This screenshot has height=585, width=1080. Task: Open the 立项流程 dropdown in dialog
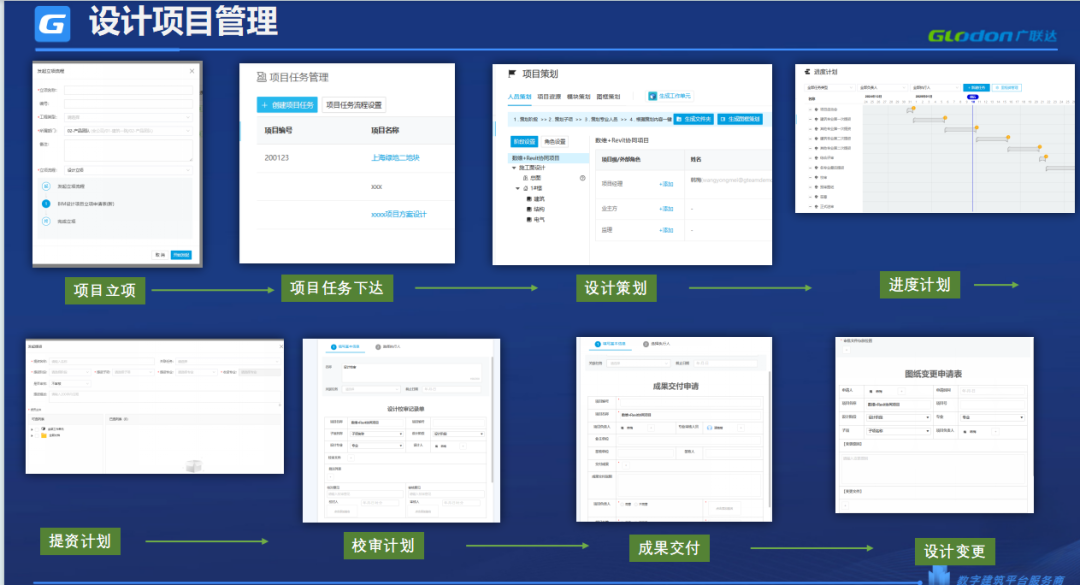127,170
